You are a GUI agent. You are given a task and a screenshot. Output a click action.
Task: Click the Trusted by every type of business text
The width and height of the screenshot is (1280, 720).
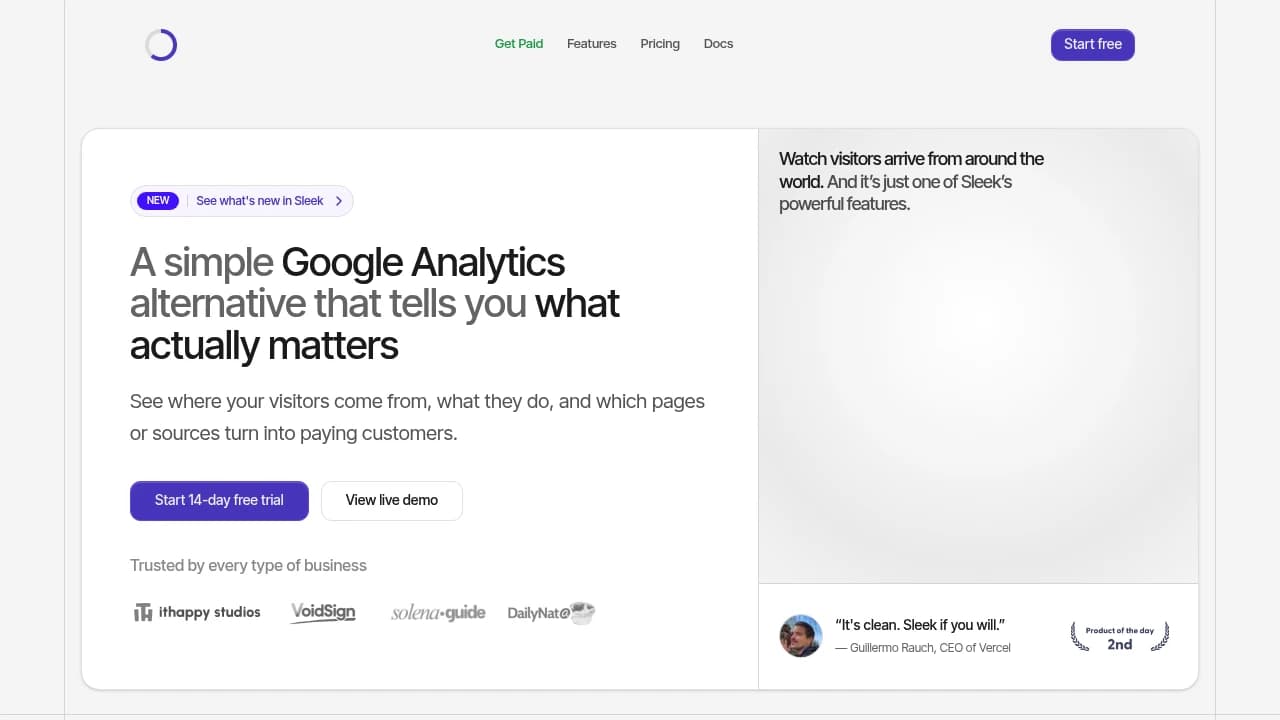coord(248,566)
